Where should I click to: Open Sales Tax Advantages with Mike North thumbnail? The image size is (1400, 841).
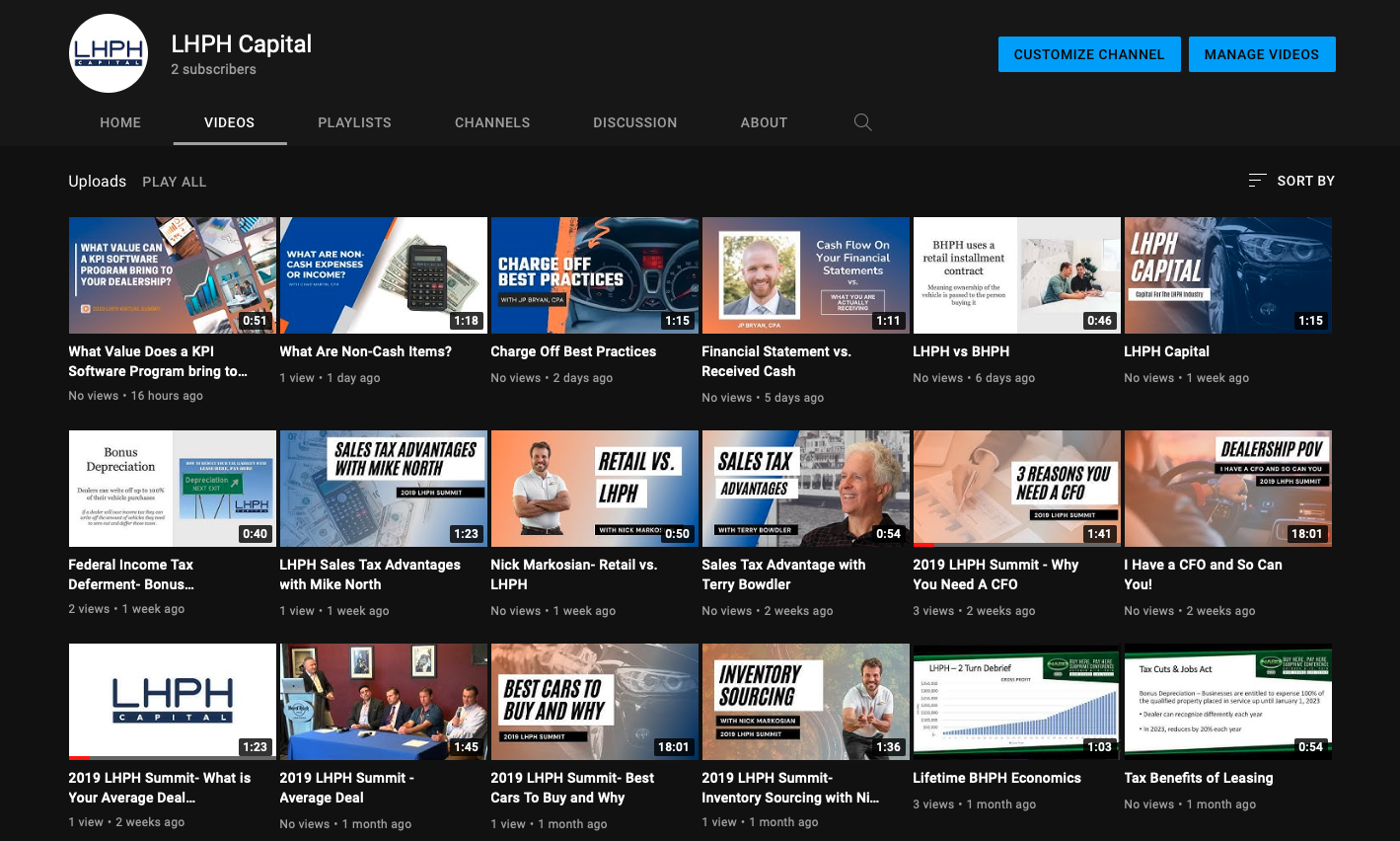[x=384, y=489]
